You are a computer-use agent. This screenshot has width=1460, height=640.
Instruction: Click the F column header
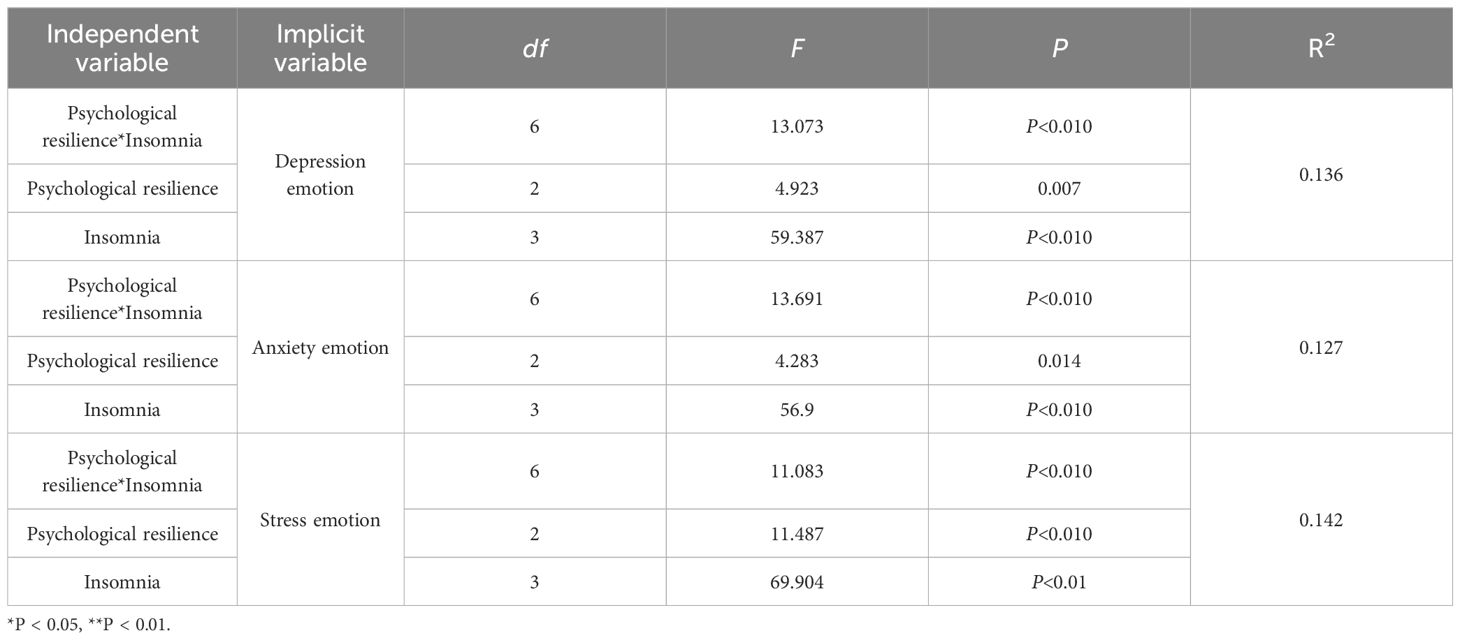797,48
